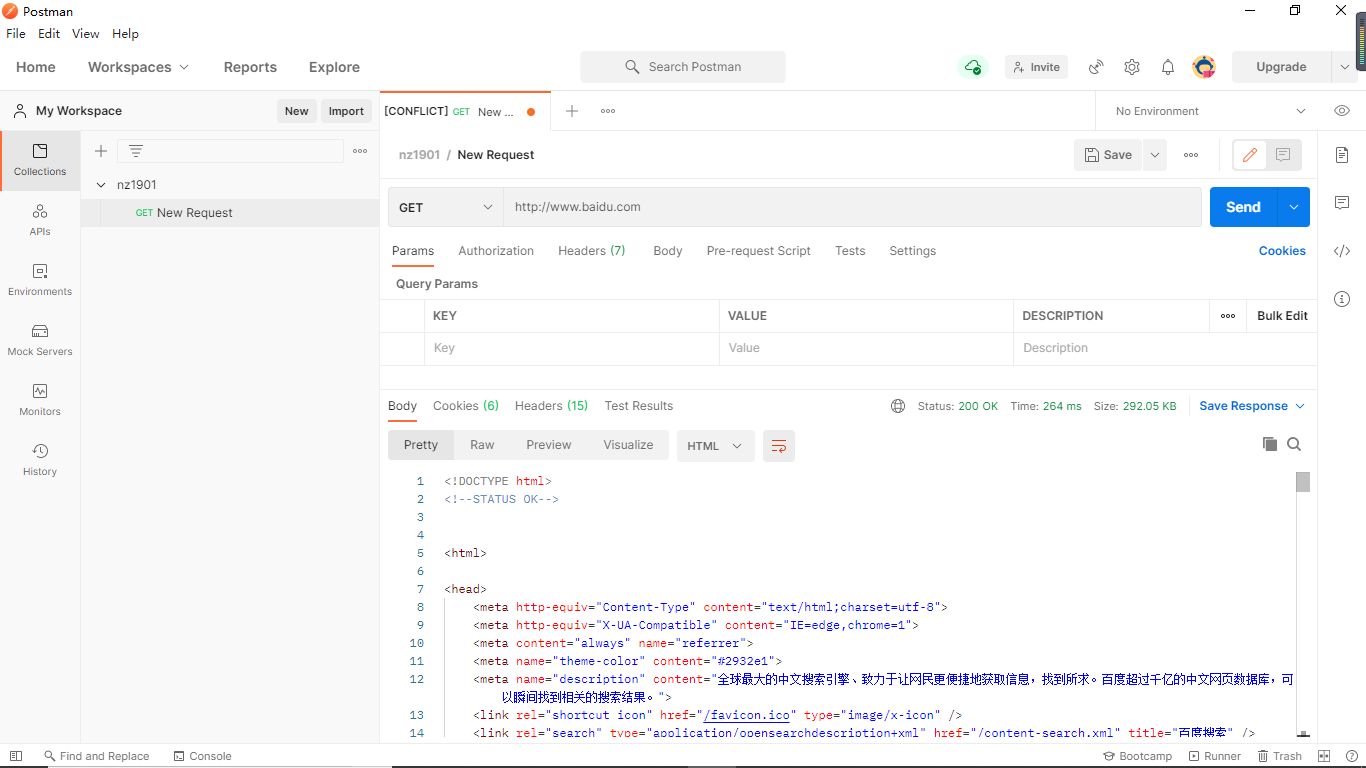The height and width of the screenshot is (768, 1366).
Task: Expand the Workspaces dropdown
Action: coord(138,67)
